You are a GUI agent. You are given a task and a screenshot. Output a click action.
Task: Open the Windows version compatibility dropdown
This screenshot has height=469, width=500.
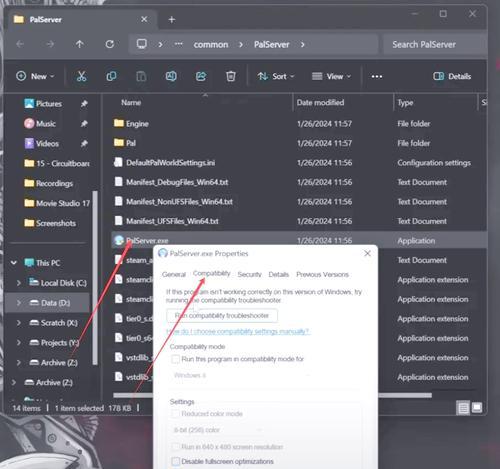[242, 376]
